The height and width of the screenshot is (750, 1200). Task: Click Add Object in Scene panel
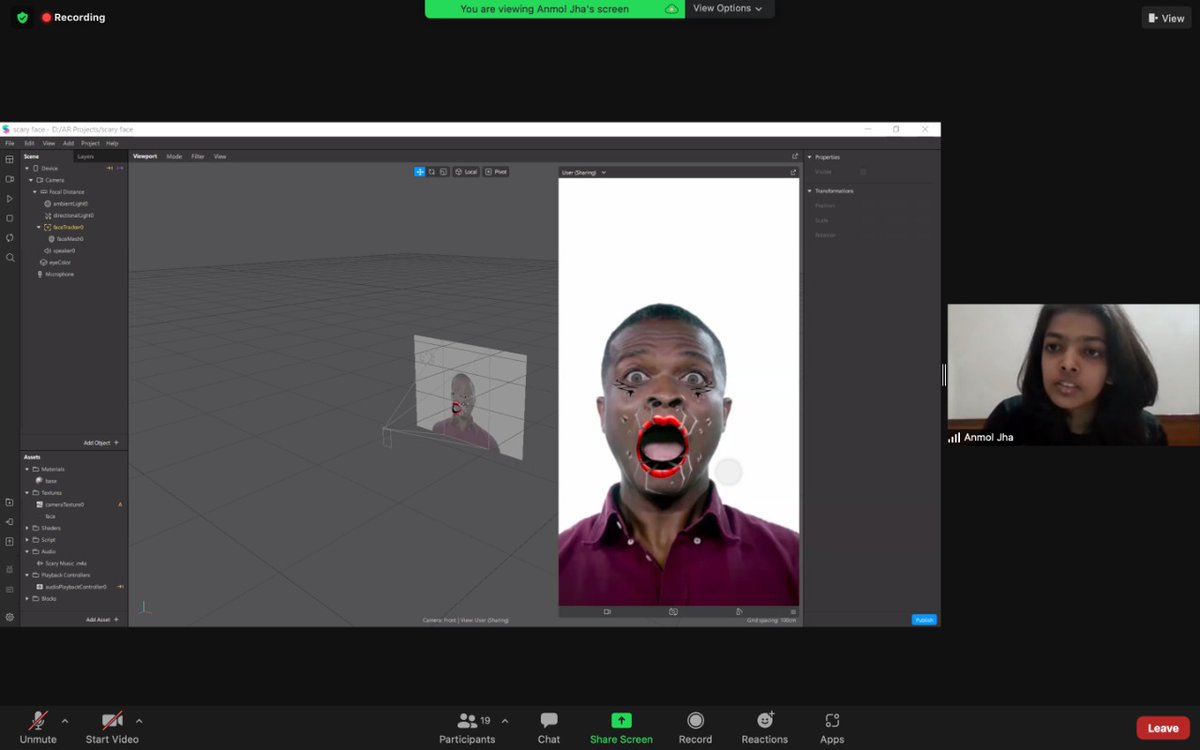pos(101,442)
